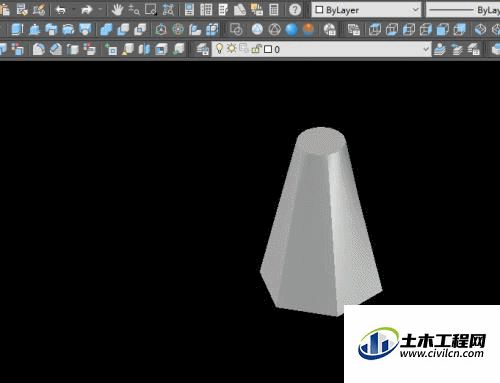
Task: Toggle layer lock padlock icon
Action: click(x=256, y=49)
